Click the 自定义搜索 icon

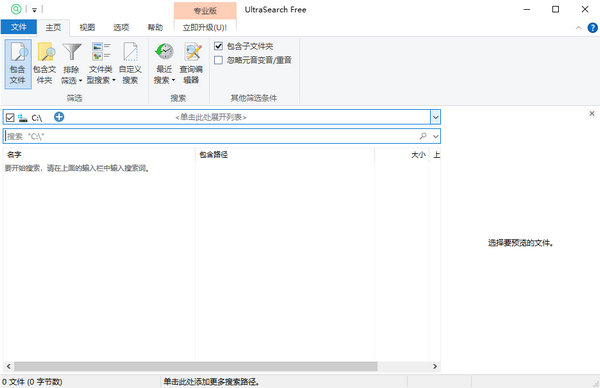pos(130,64)
